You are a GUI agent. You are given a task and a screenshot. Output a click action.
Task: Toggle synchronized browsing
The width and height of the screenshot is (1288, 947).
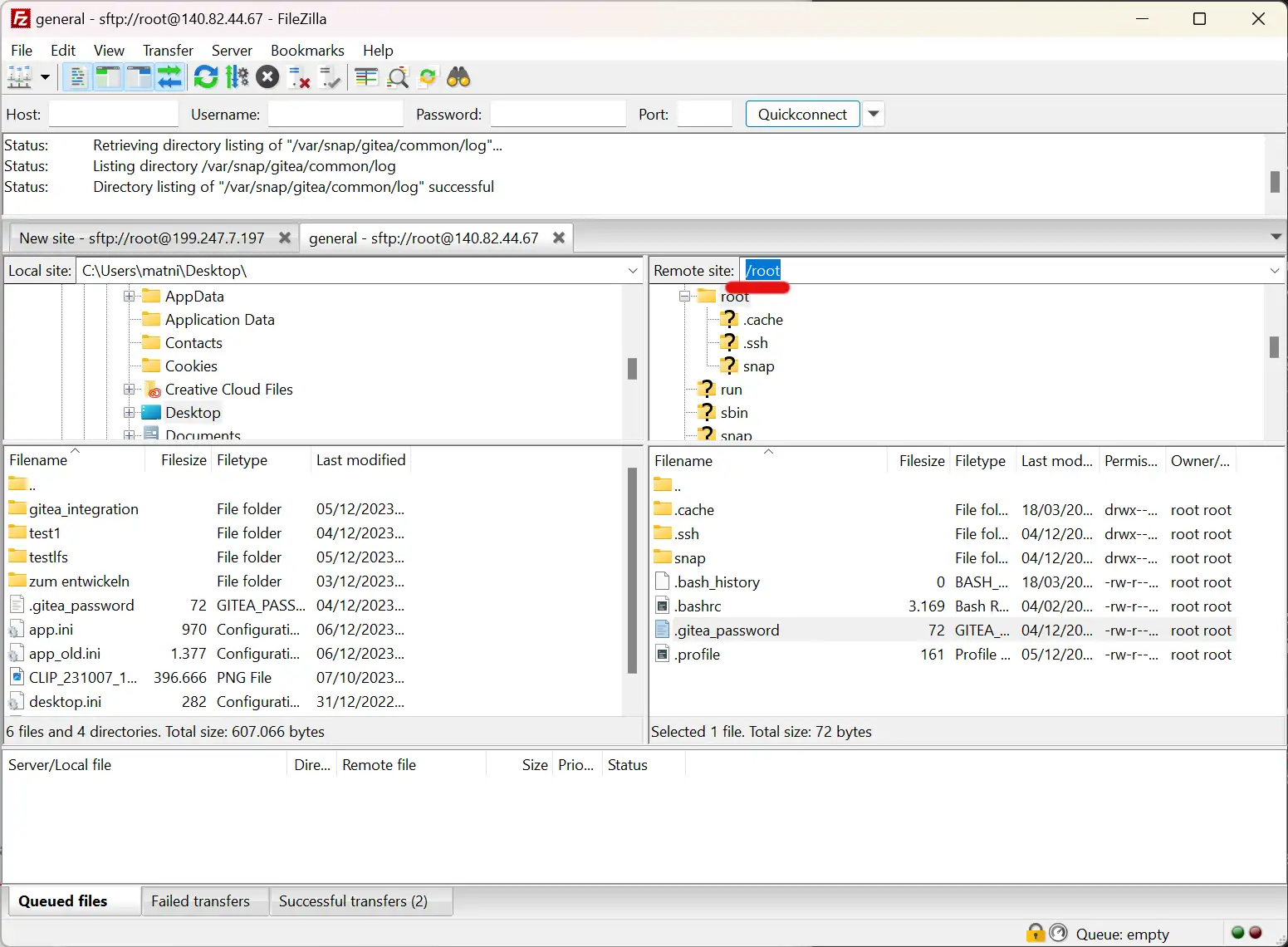[427, 76]
